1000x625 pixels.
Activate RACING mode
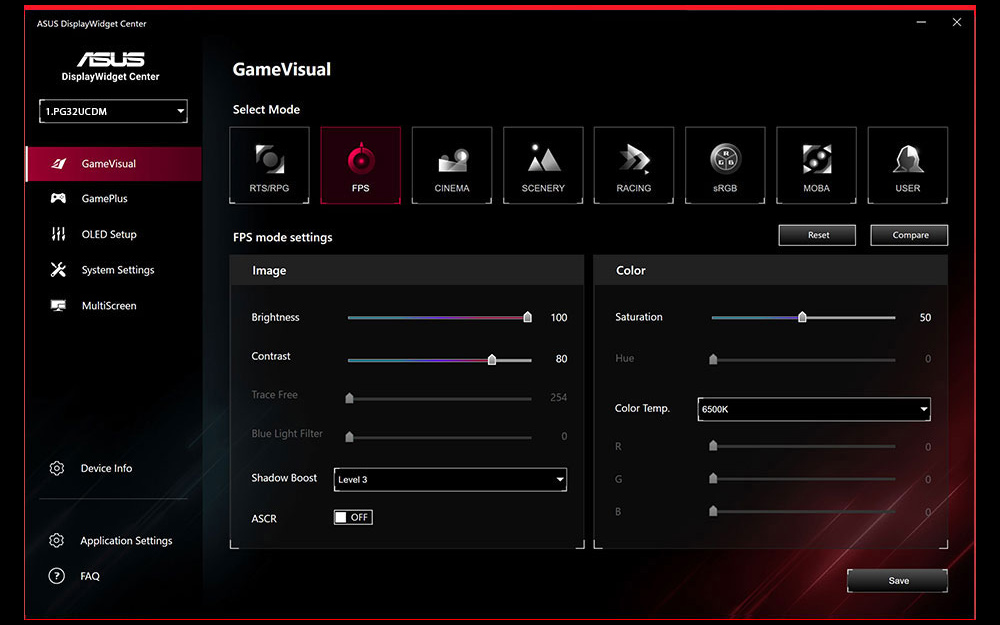pos(633,164)
